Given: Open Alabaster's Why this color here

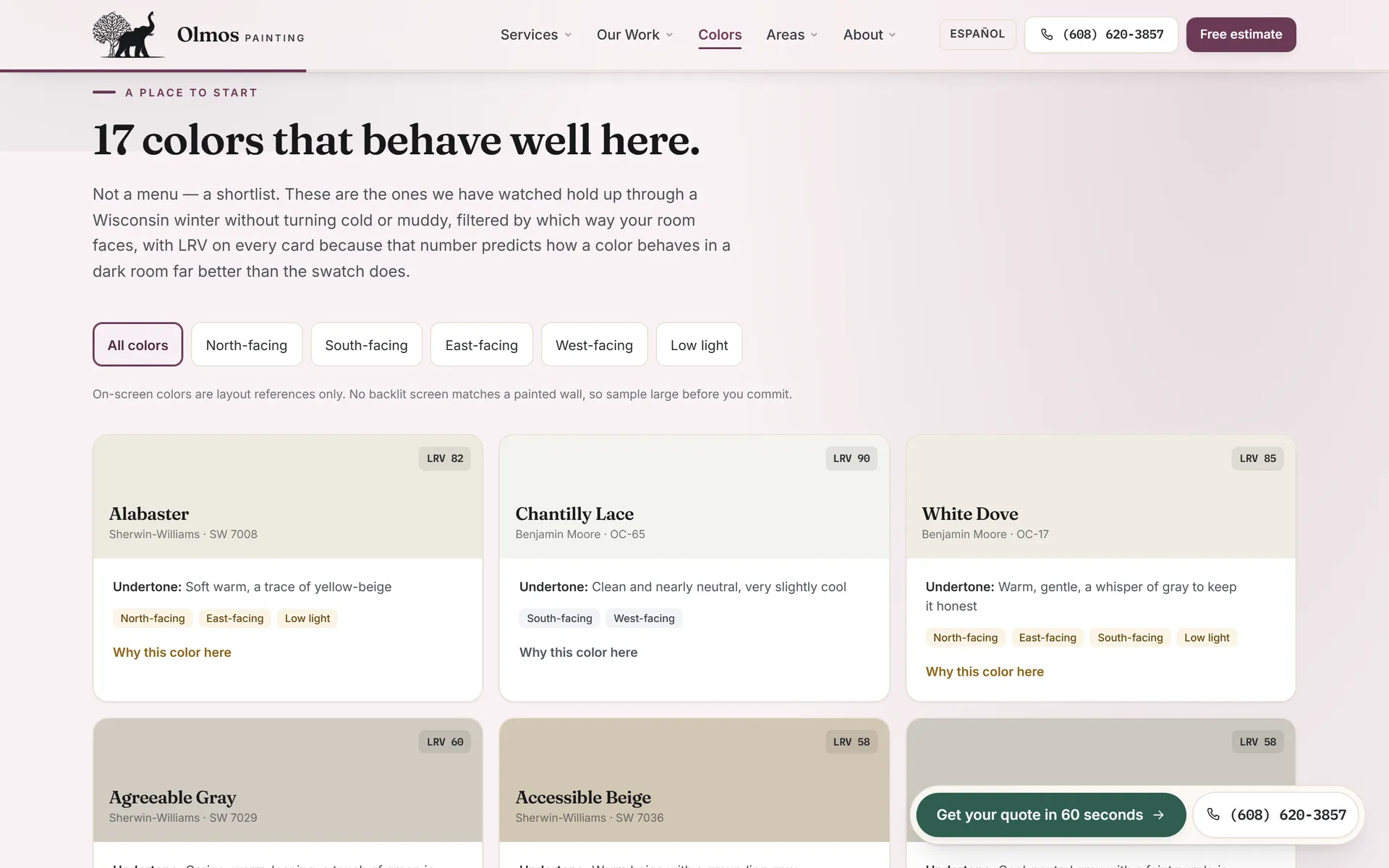Looking at the screenshot, I should (172, 652).
